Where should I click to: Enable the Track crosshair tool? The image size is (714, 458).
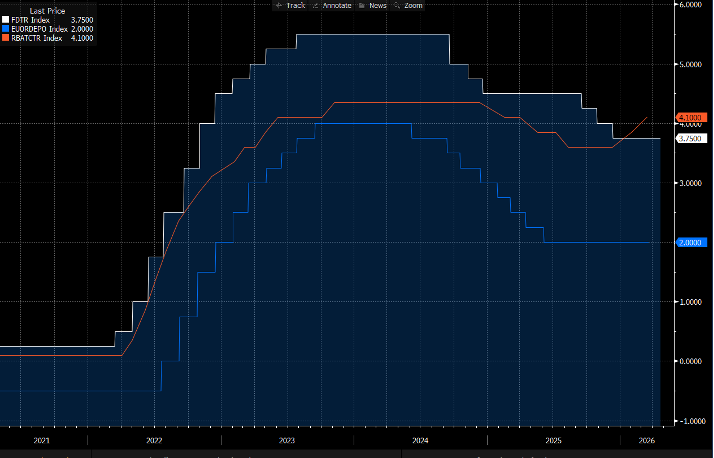pos(291,6)
